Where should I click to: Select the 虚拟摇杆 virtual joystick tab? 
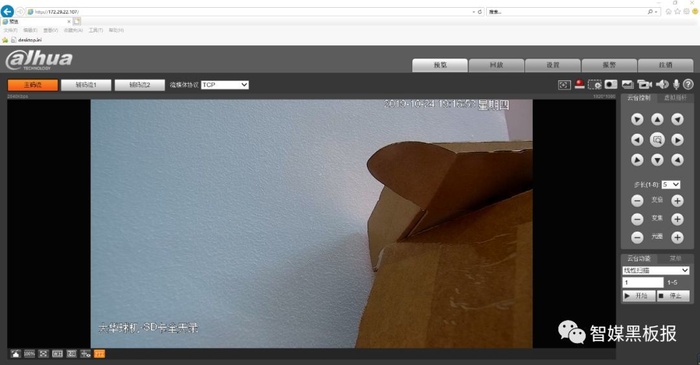675,98
